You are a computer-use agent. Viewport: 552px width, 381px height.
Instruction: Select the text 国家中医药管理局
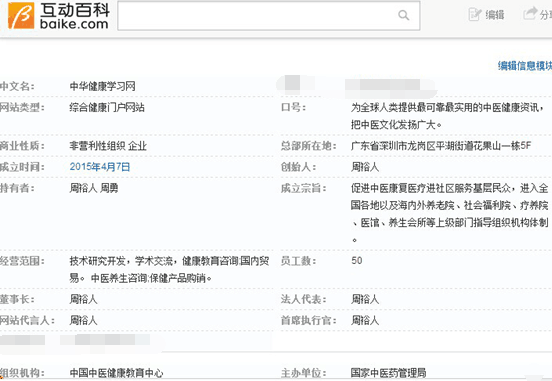[388, 373]
